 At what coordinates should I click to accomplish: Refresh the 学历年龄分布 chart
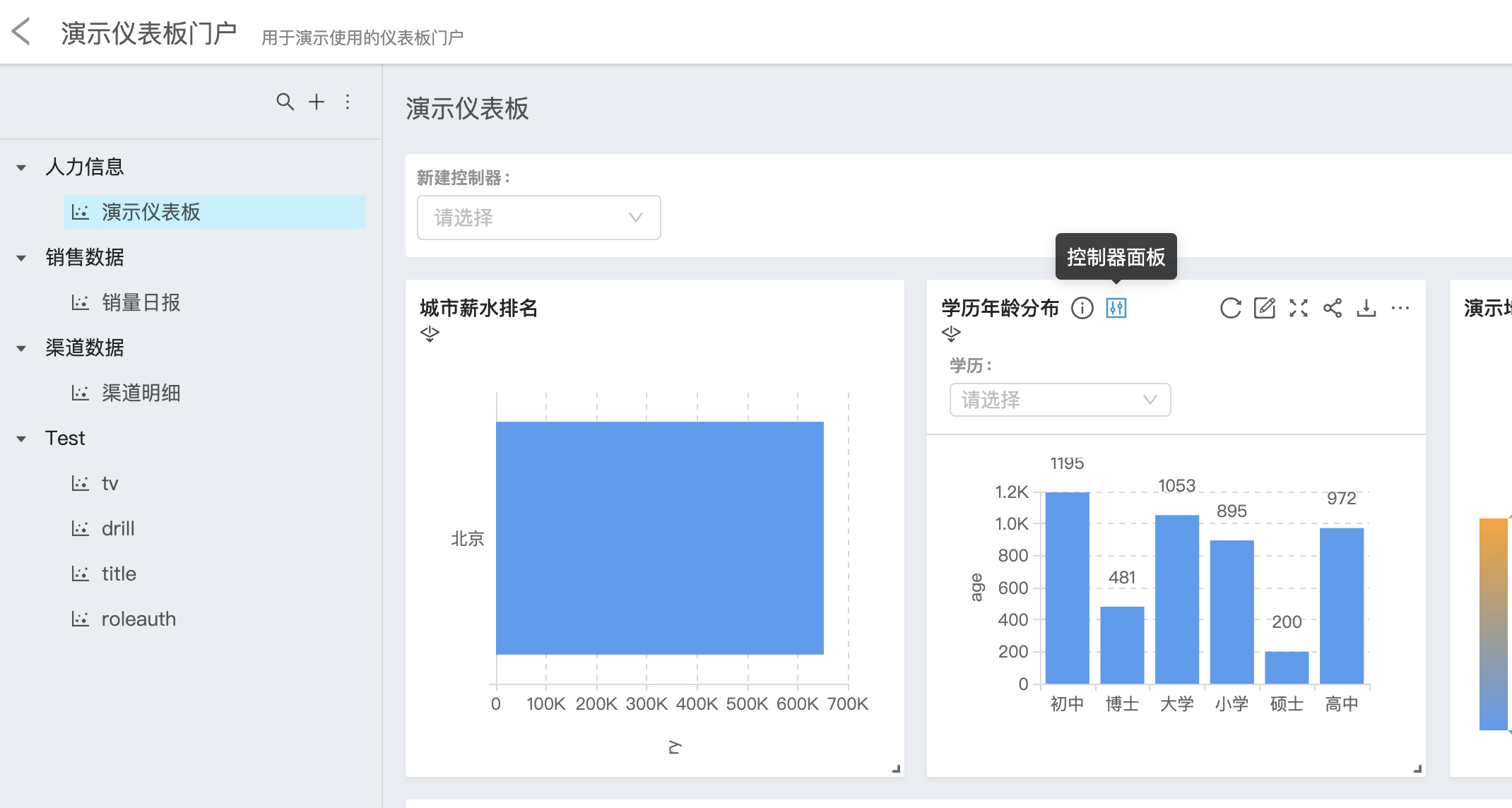pyautogui.click(x=1230, y=308)
